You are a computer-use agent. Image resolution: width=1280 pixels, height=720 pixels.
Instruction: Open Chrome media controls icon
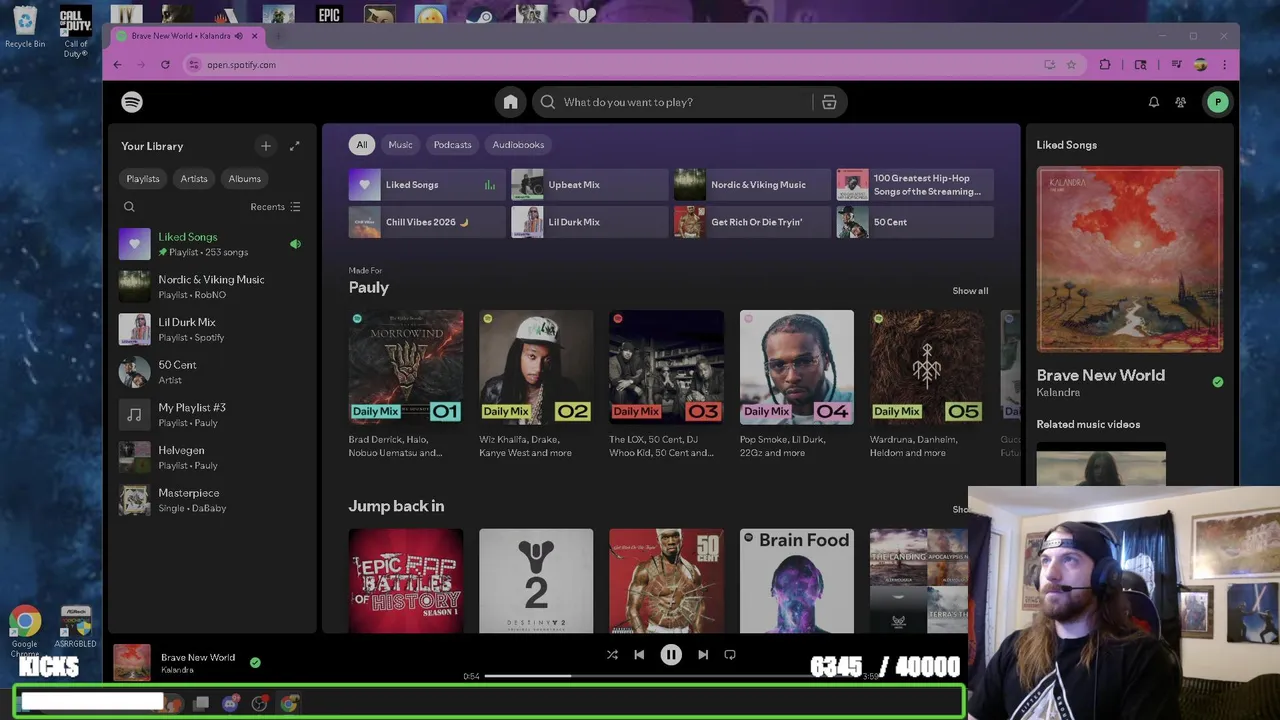[1177, 65]
